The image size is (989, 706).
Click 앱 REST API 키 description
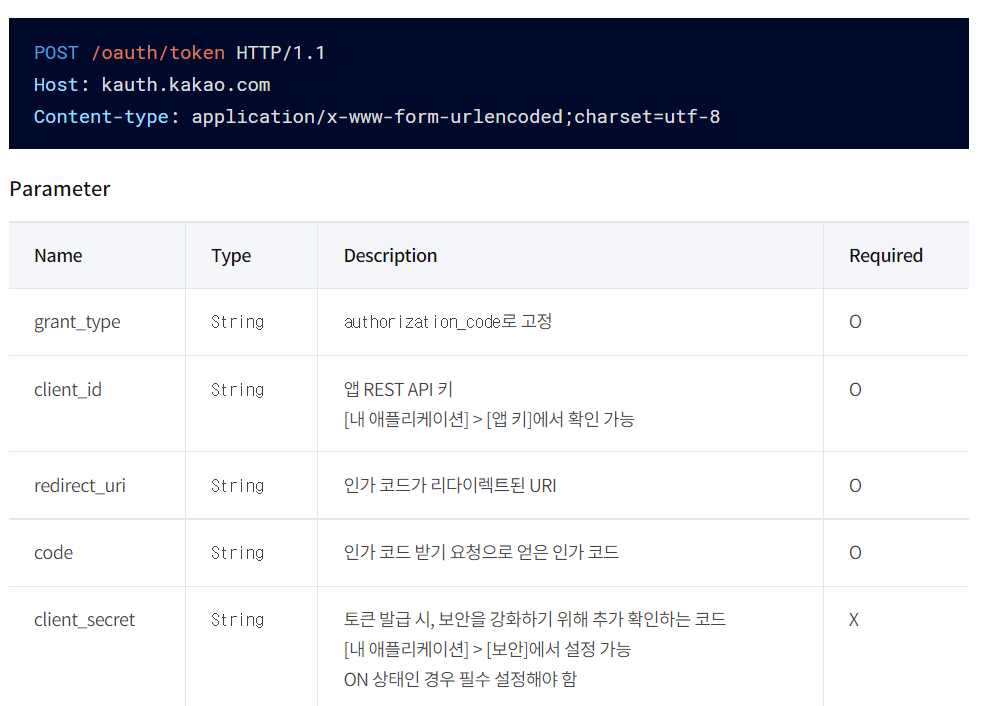point(398,389)
